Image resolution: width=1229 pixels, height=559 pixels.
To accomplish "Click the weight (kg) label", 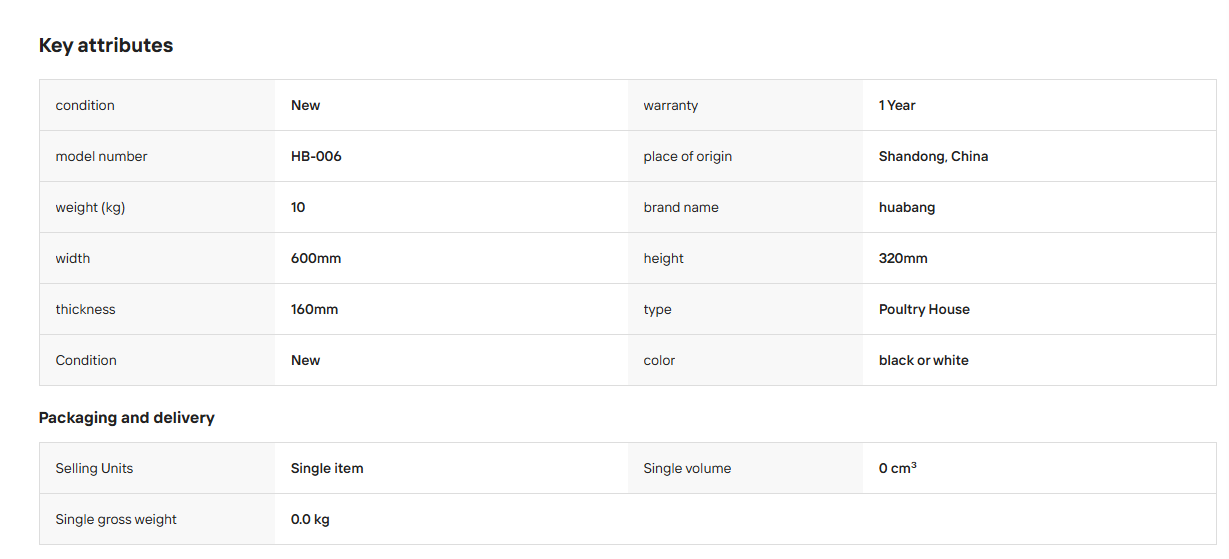I will coord(90,207).
